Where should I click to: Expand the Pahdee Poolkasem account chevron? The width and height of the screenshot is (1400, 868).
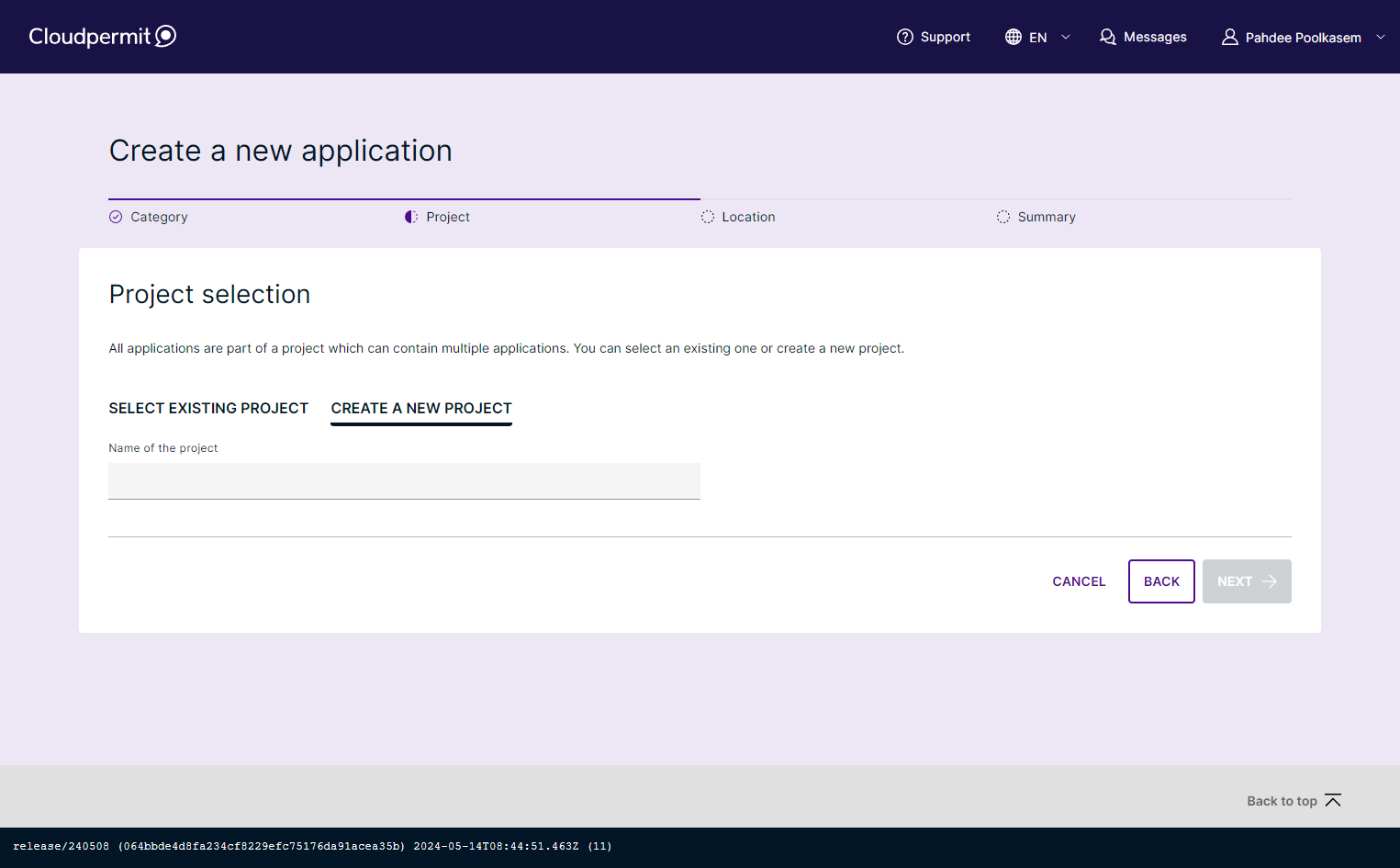pos(1380,37)
